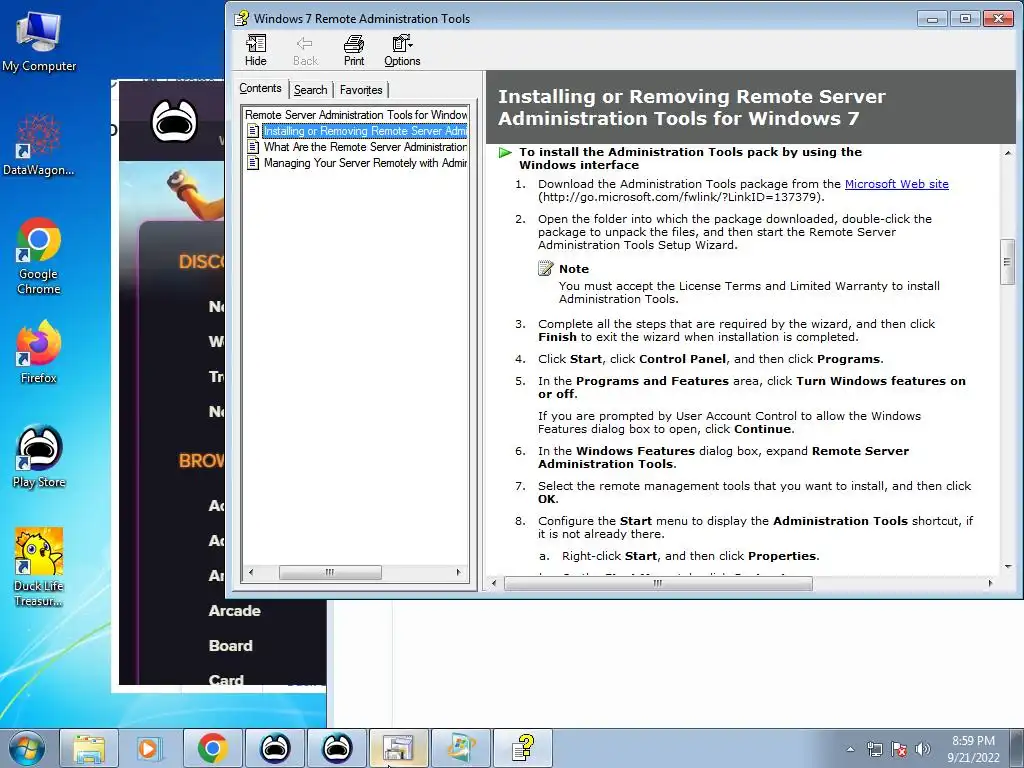Click topic pane horizontal scrollbar thumb

click(x=658, y=583)
